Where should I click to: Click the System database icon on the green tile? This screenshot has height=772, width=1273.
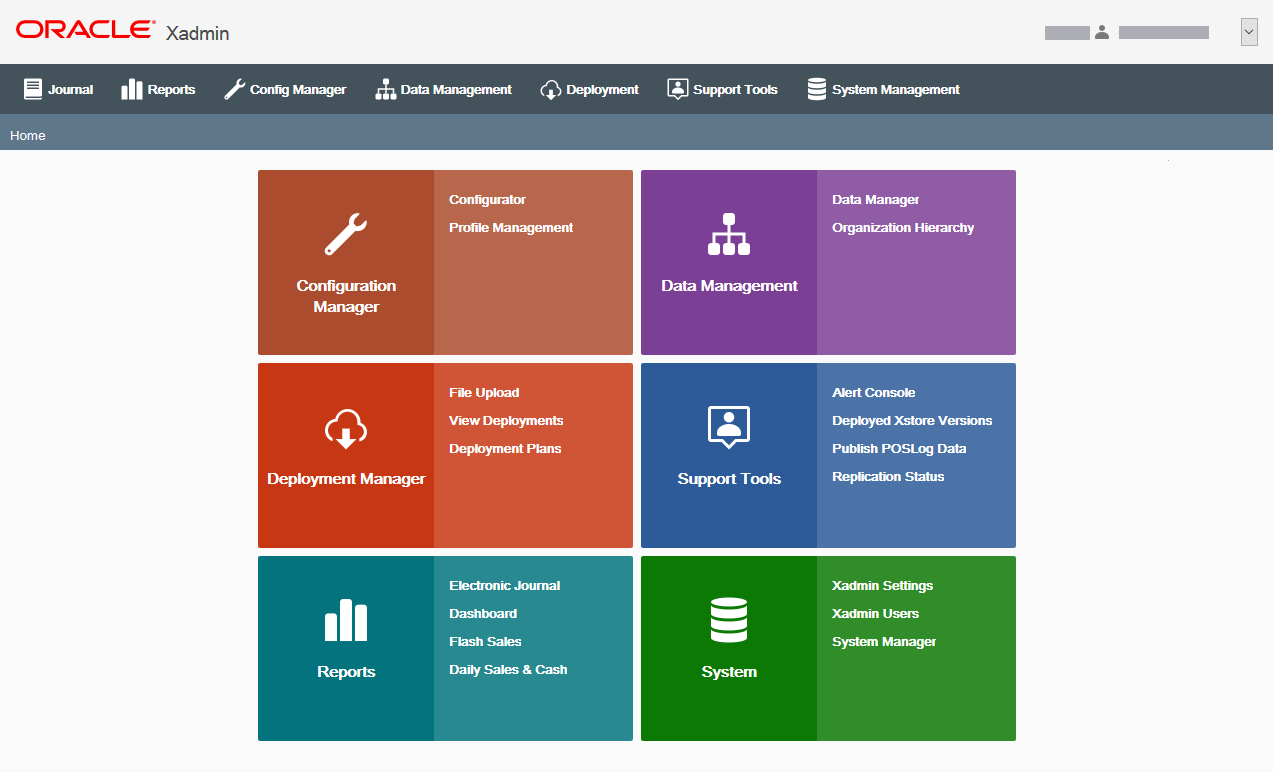(x=728, y=618)
